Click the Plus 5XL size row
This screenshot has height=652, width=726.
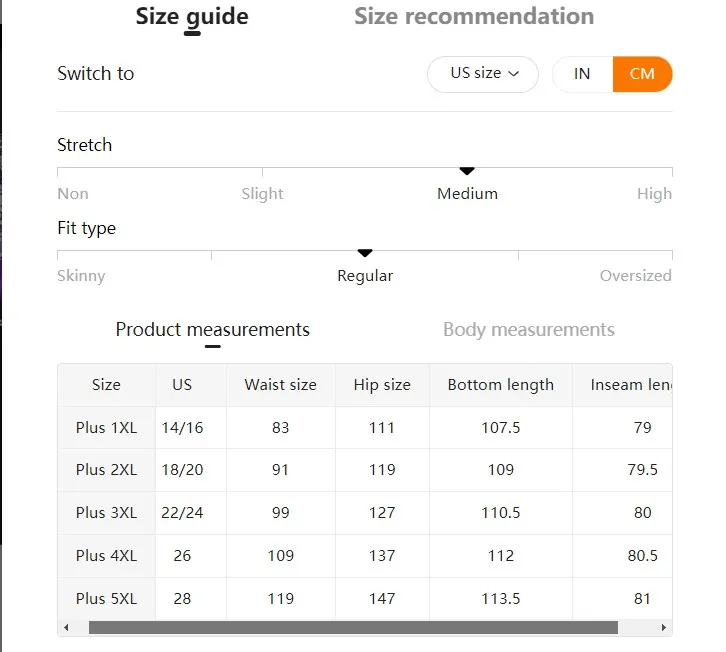pyautogui.click(x=365, y=598)
